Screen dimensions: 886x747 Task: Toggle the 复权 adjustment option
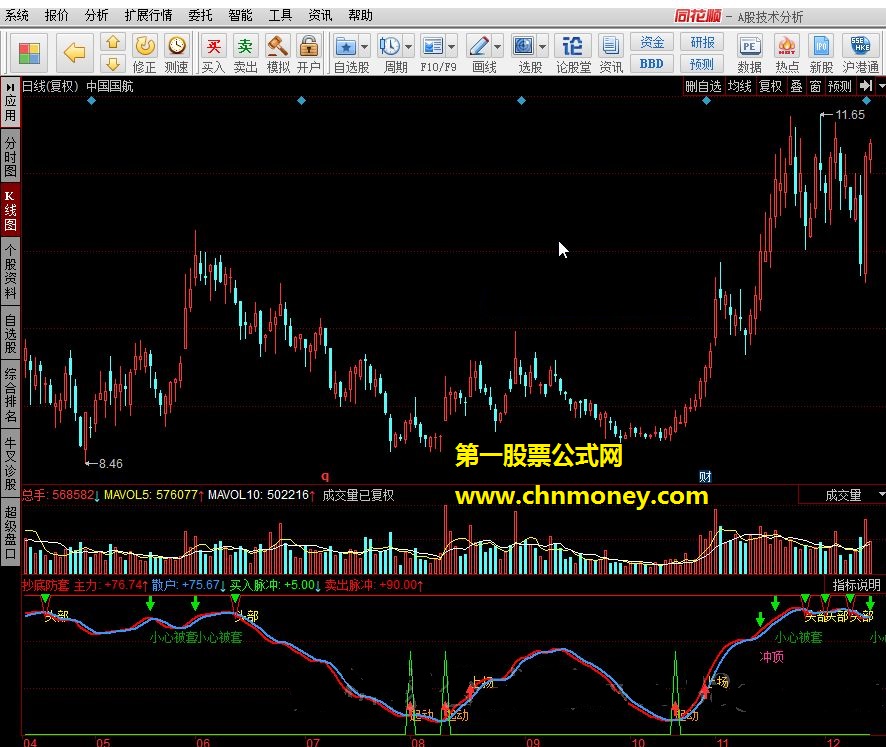tap(771, 86)
